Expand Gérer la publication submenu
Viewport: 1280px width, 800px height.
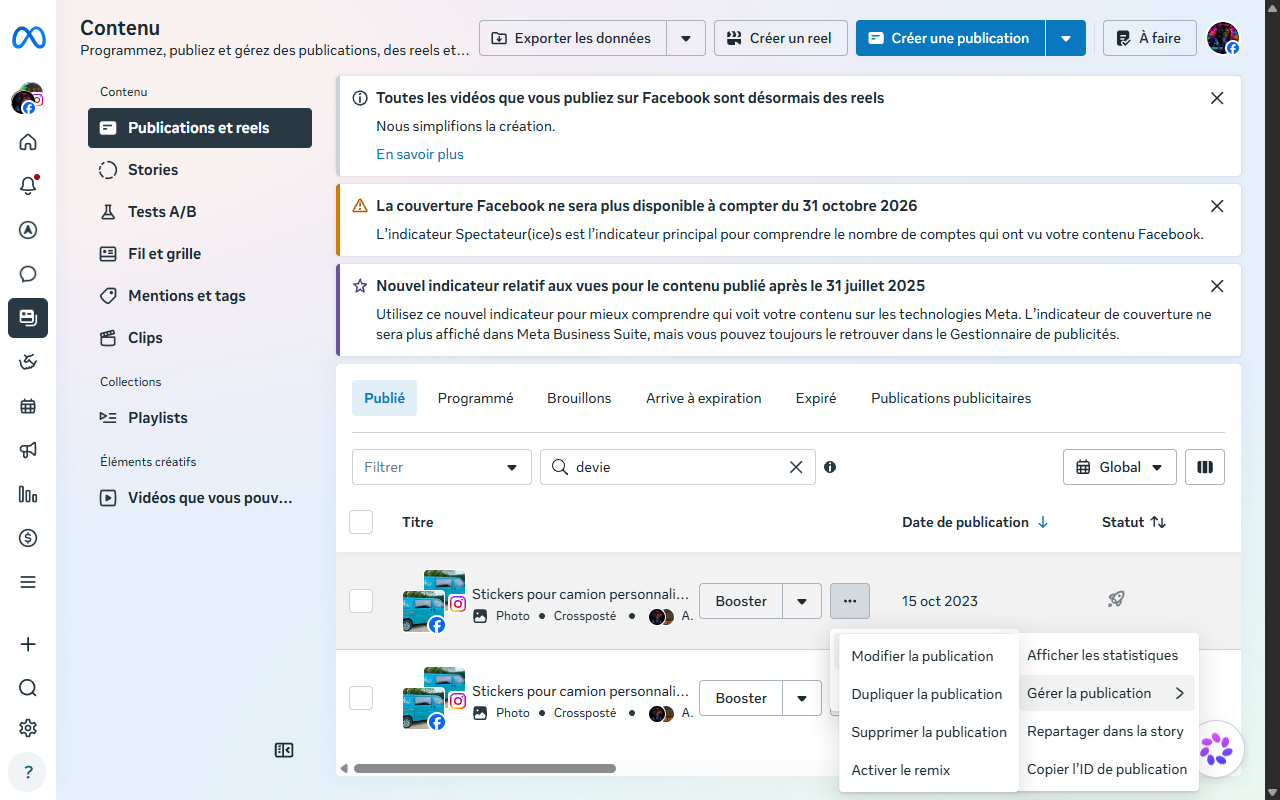point(1107,693)
